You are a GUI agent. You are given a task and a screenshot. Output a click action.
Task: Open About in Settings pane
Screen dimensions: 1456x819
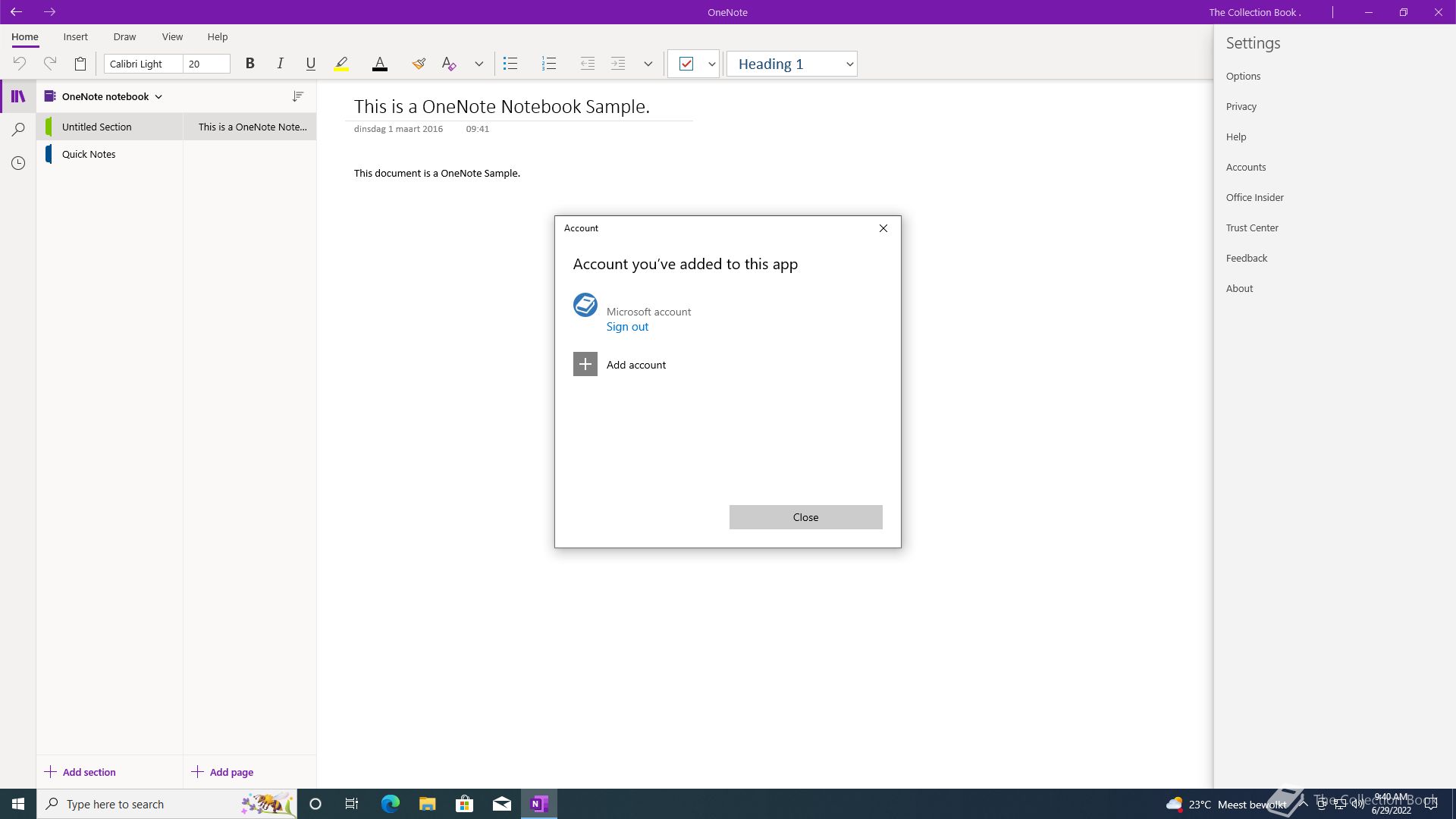1240,288
